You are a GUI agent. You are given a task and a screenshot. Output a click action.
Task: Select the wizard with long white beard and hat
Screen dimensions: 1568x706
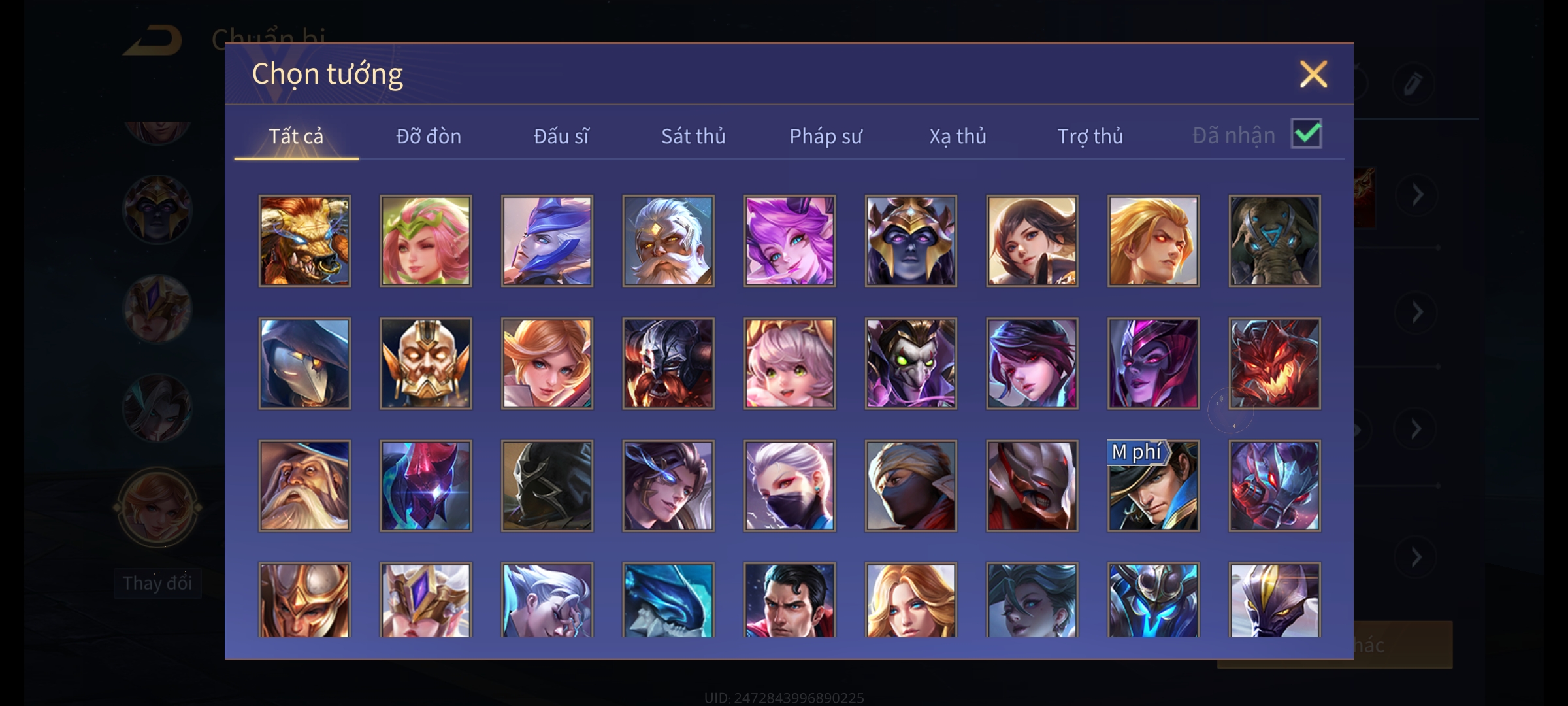(304, 486)
